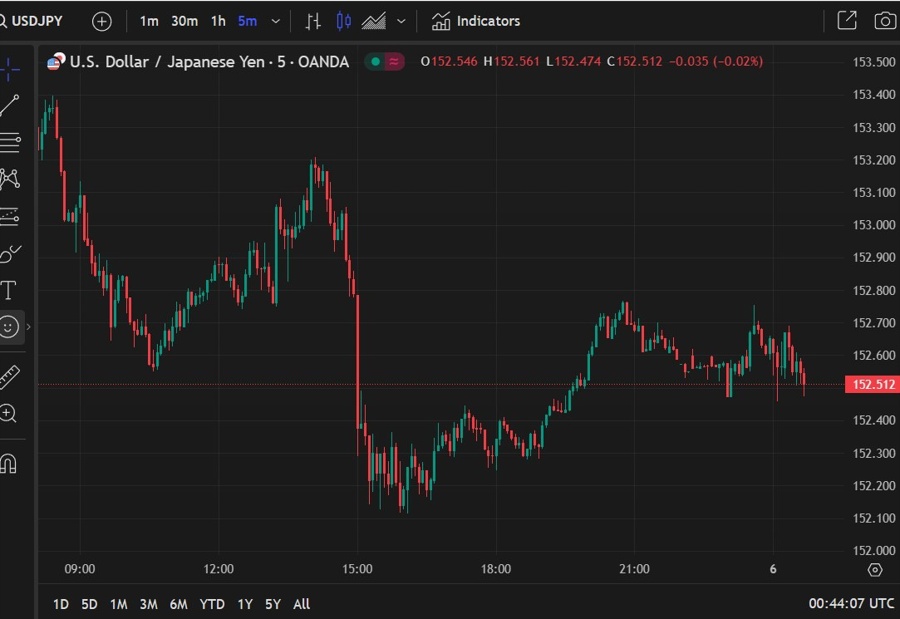Switch to the 1m timeframe
The width and height of the screenshot is (900, 619).
[x=149, y=21]
